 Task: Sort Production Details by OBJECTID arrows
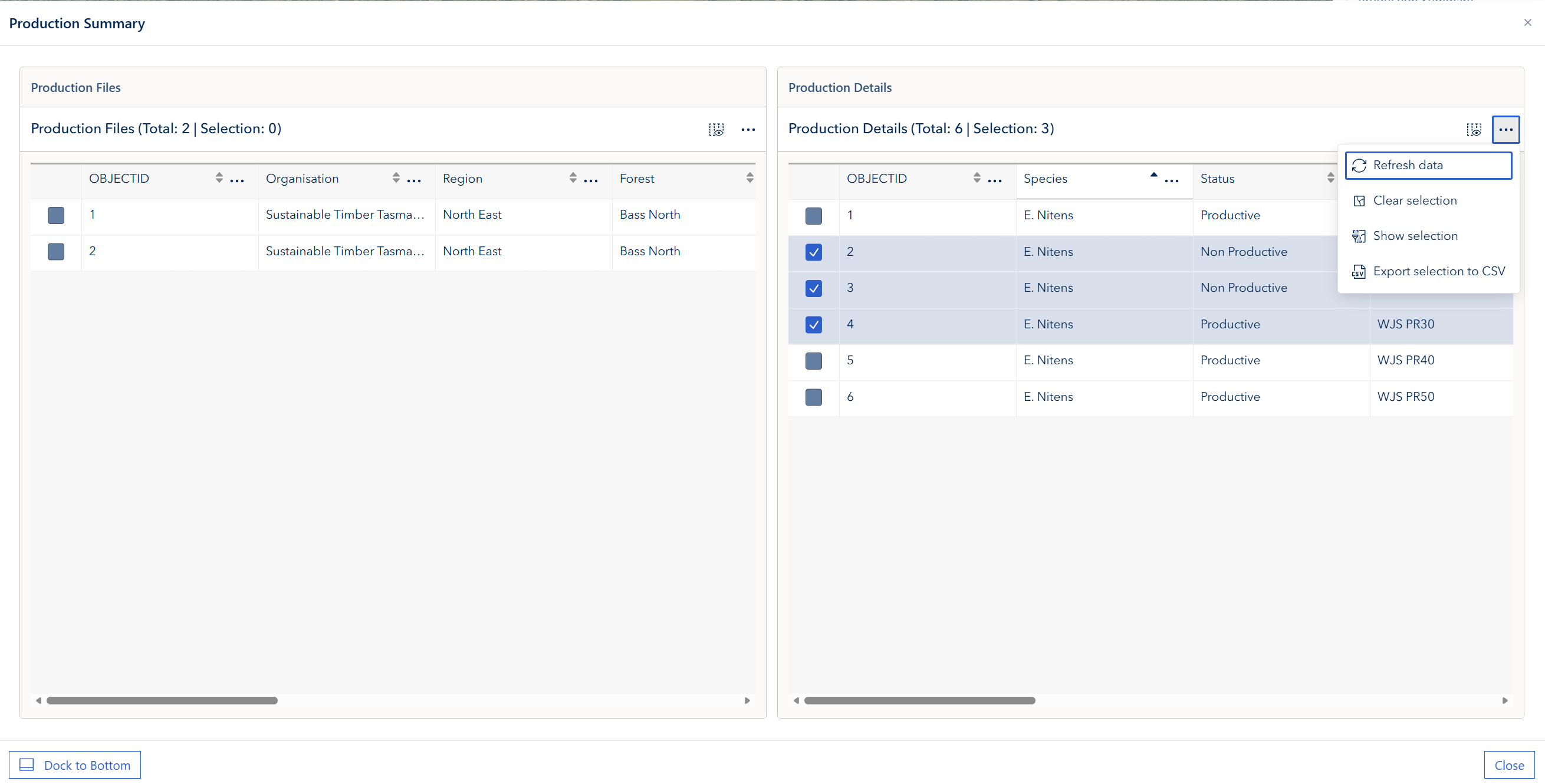[977, 178]
